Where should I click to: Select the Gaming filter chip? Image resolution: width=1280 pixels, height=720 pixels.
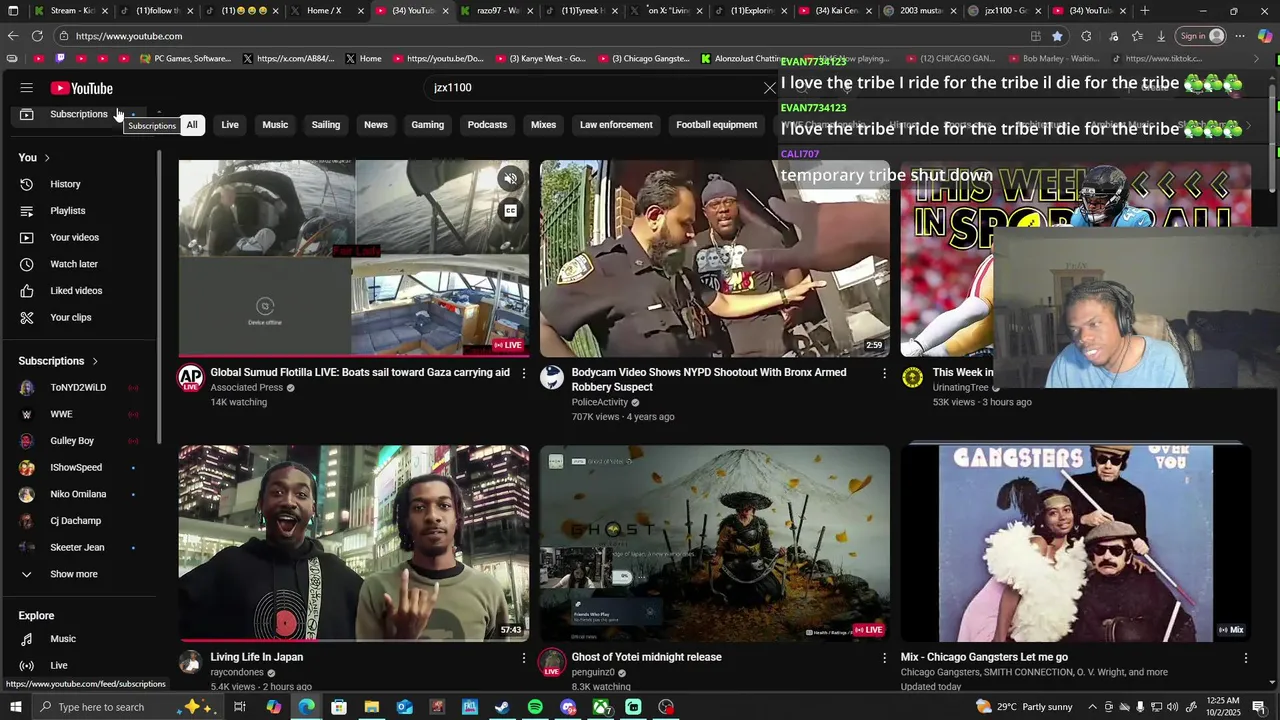(427, 125)
